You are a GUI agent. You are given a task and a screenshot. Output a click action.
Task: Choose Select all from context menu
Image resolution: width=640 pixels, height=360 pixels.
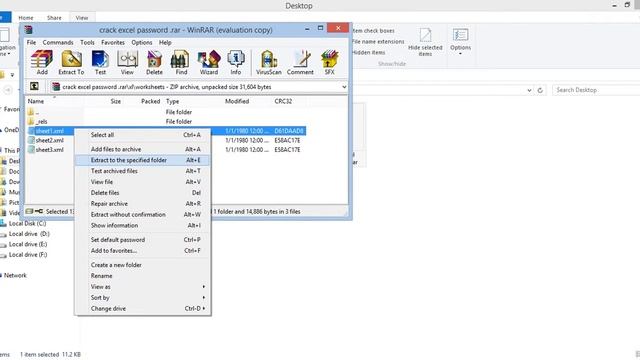[x=142, y=135]
